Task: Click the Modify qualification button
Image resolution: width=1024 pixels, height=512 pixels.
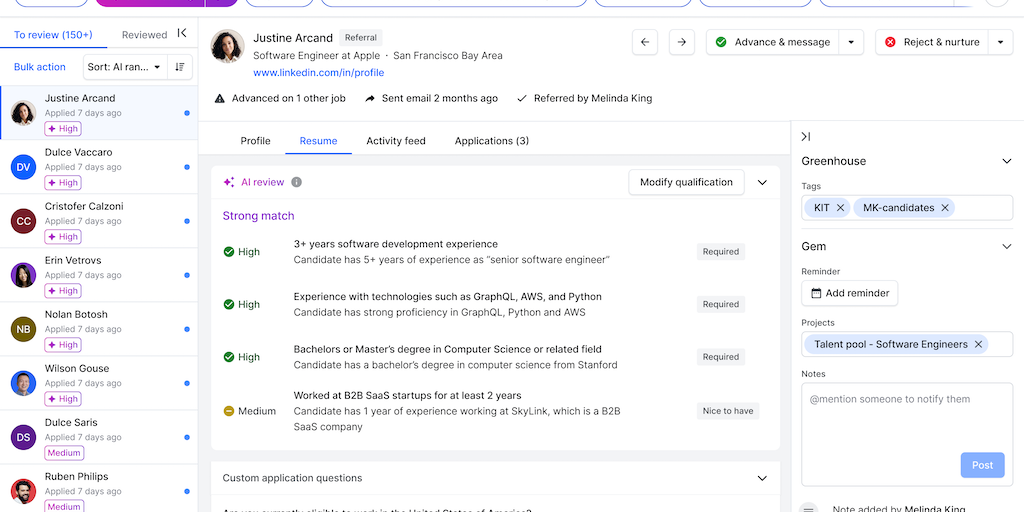Action: coord(686,182)
